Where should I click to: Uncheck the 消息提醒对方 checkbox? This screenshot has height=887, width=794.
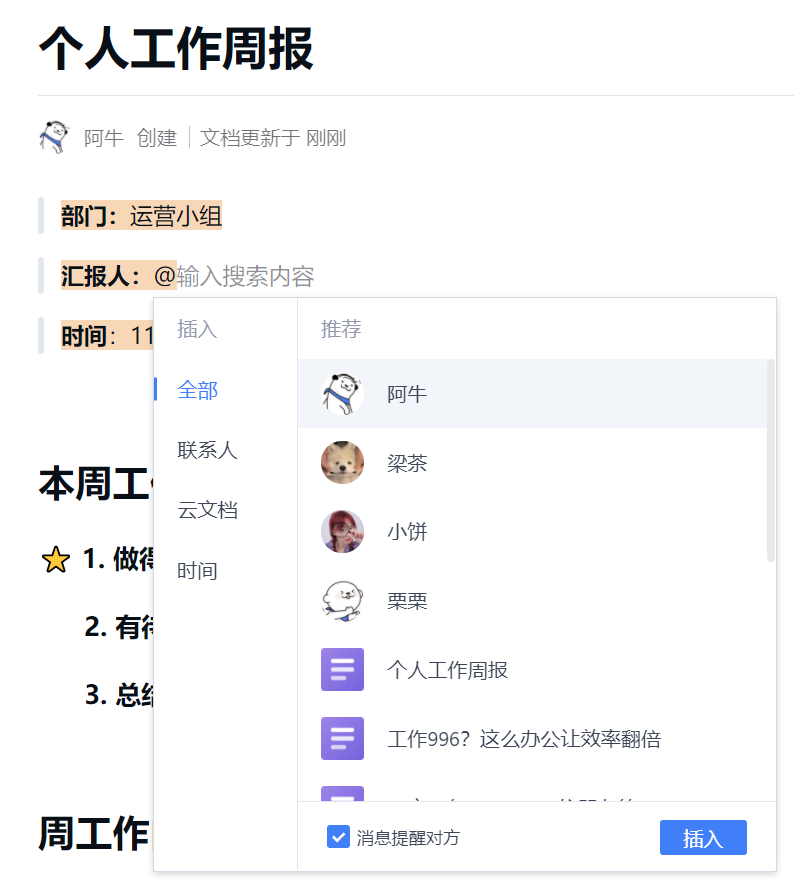pyautogui.click(x=338, y=837)
